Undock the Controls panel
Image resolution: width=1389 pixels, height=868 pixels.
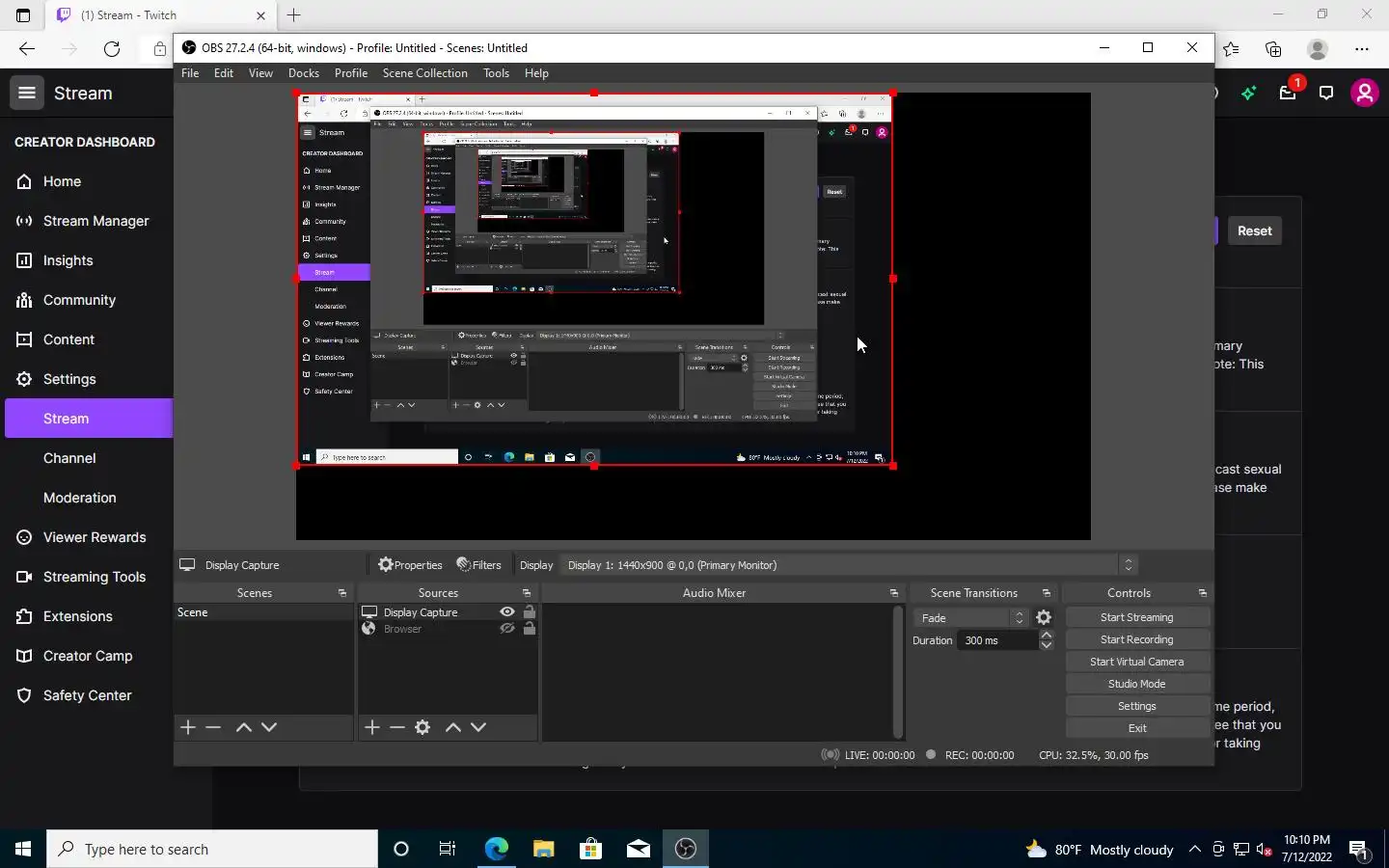click(x=1203, y=593)
